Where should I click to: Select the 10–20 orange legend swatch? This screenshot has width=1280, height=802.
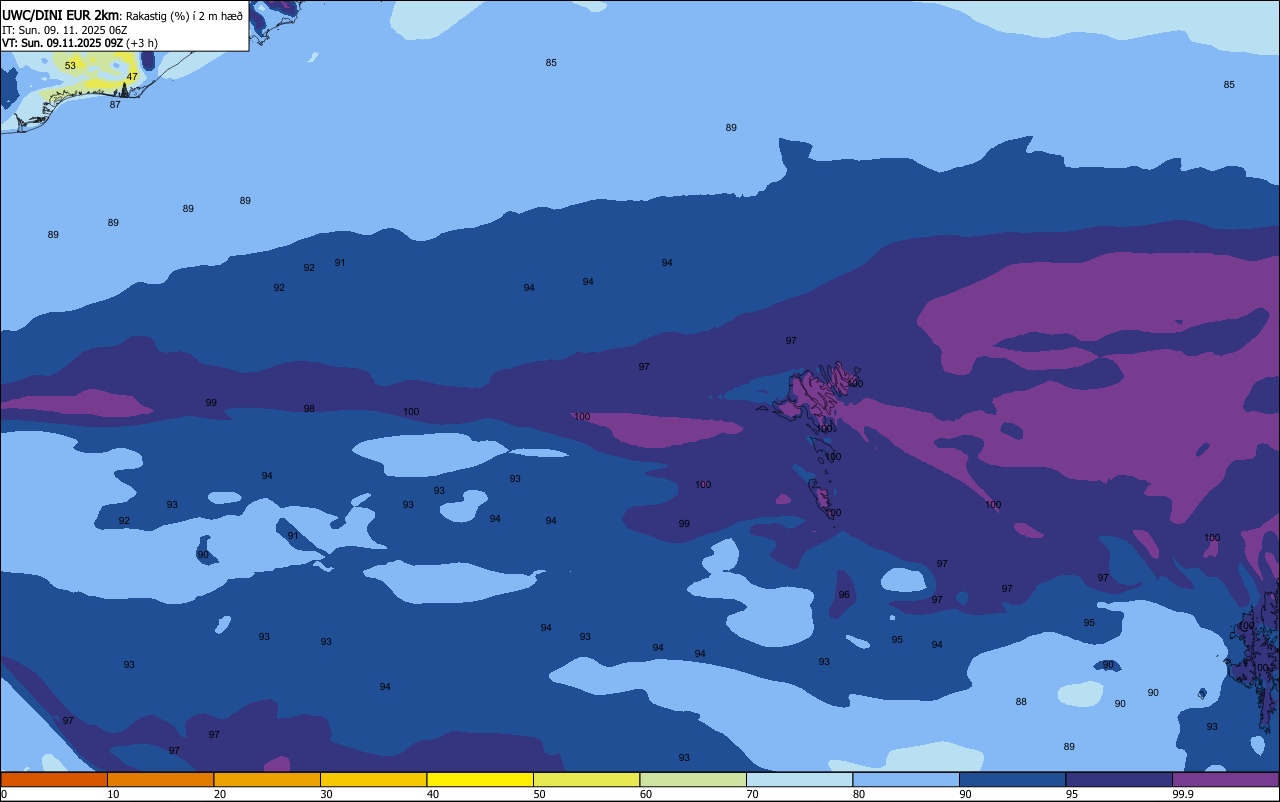click(160, 779)
